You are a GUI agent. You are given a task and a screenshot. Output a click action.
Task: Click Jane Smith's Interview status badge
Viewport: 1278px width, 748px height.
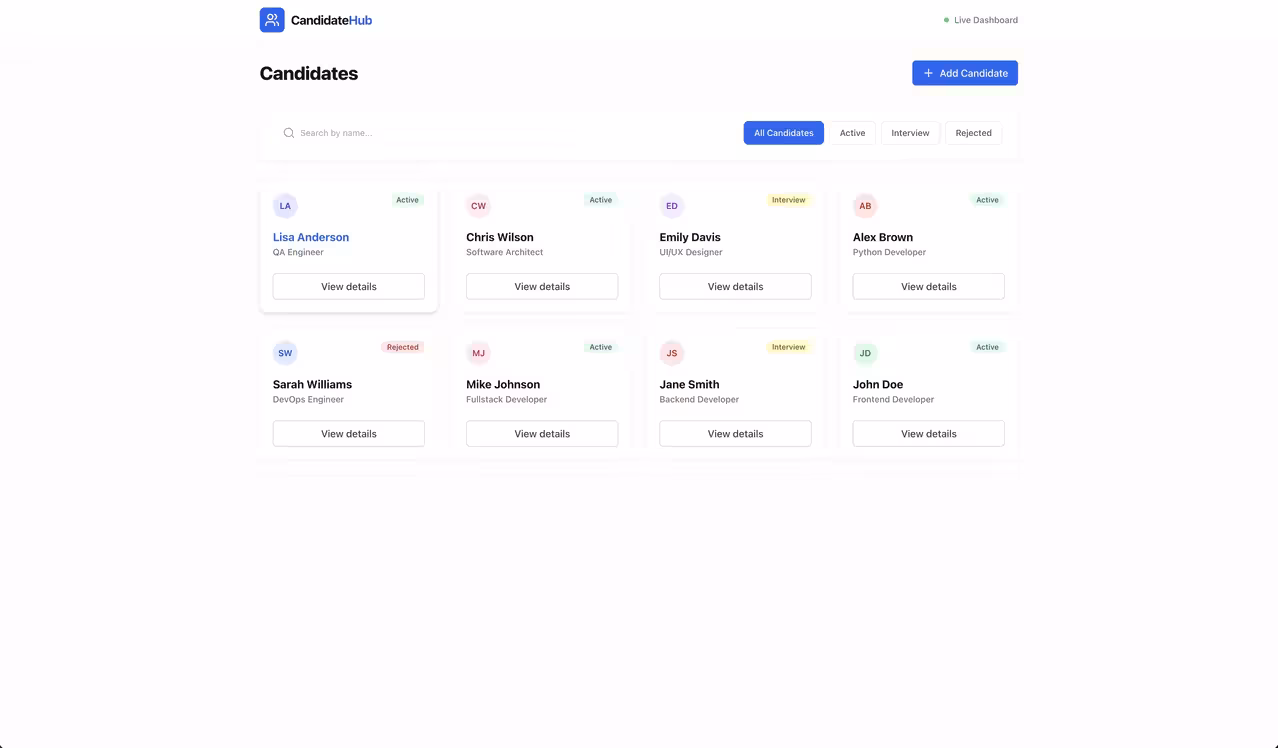click(788, 347)
